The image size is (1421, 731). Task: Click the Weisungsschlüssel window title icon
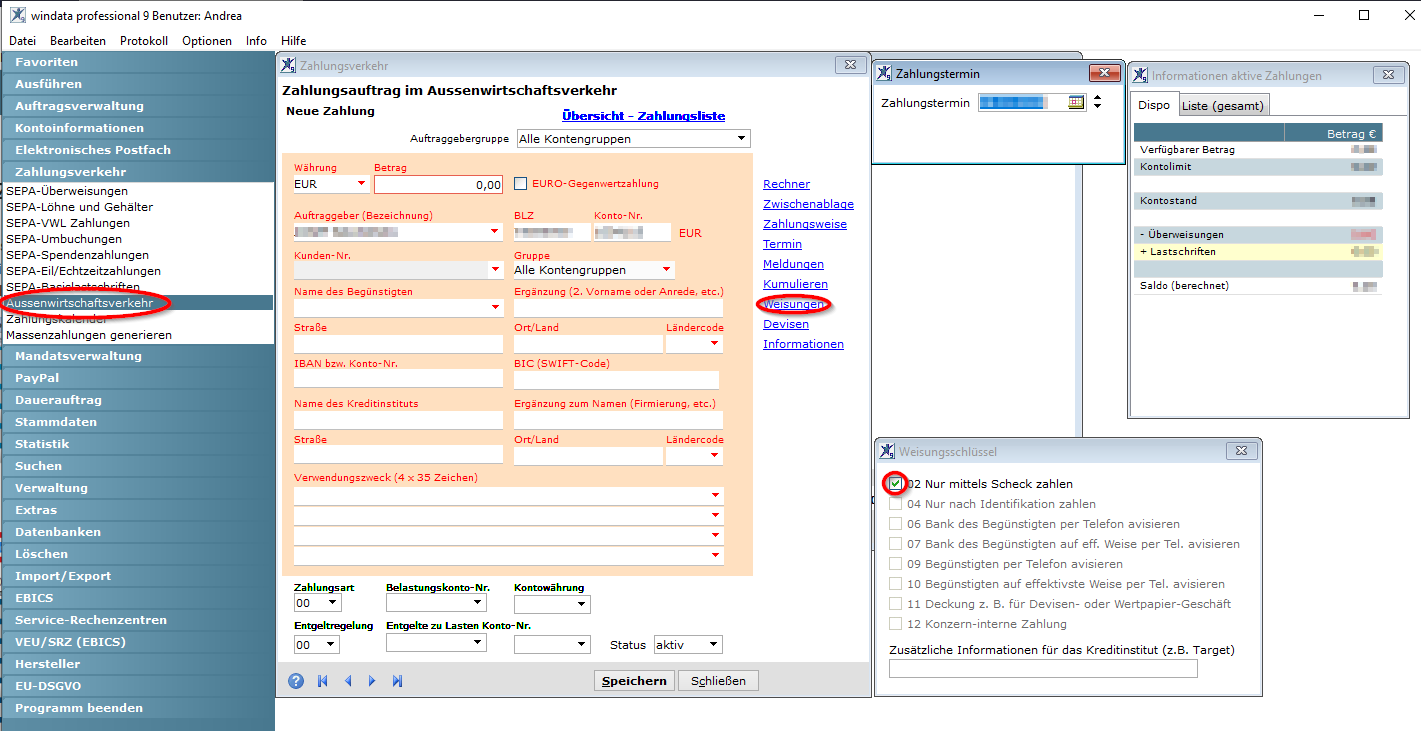(x=888, y=451)
